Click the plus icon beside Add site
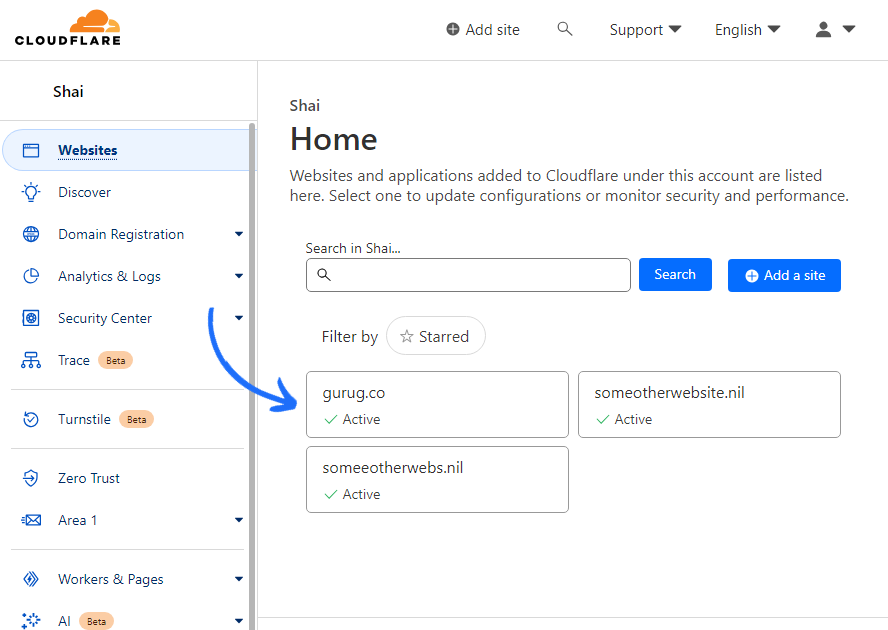 pos(452,29)
